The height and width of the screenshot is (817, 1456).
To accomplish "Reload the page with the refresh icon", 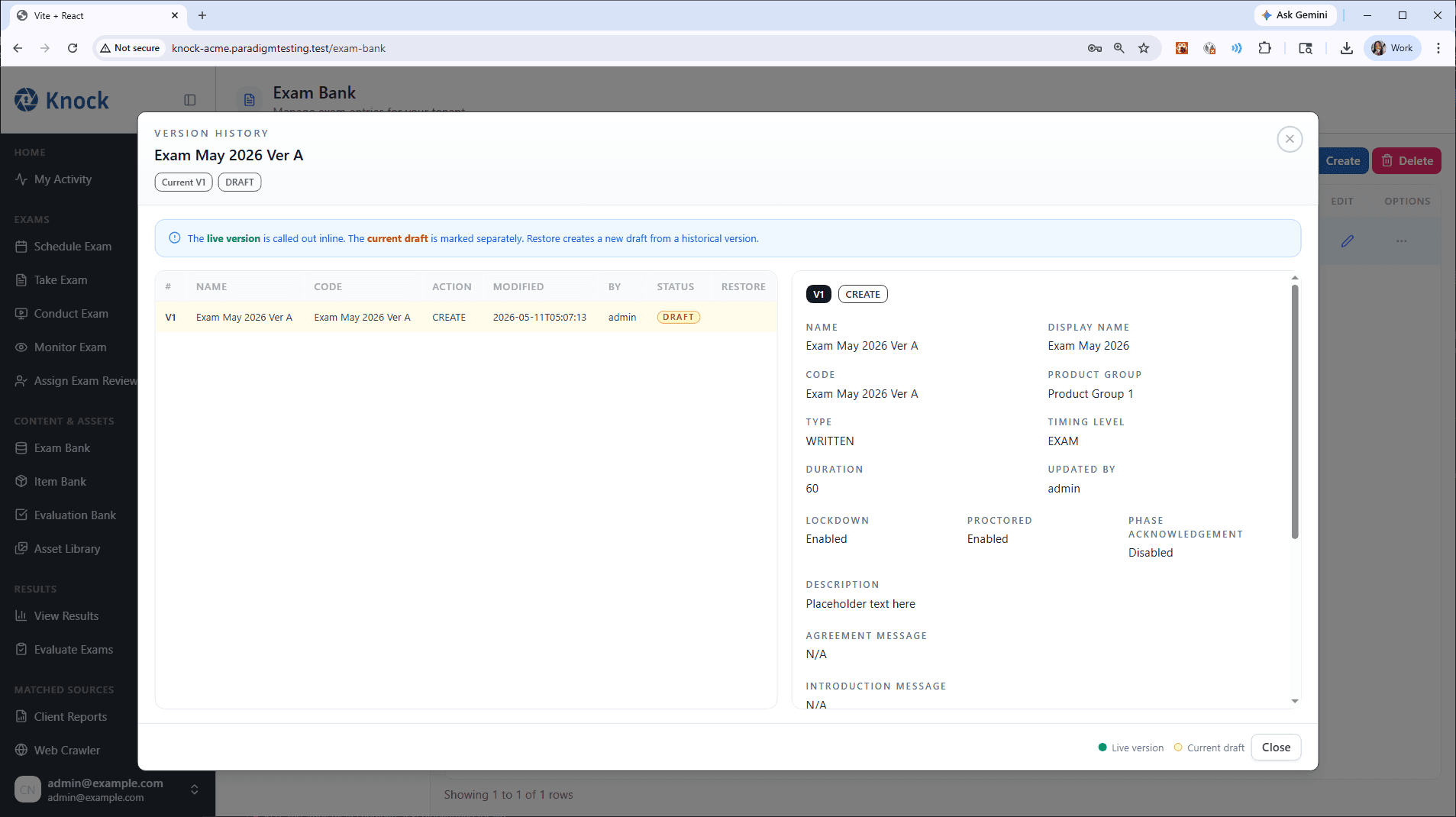I will click(73, 48).
